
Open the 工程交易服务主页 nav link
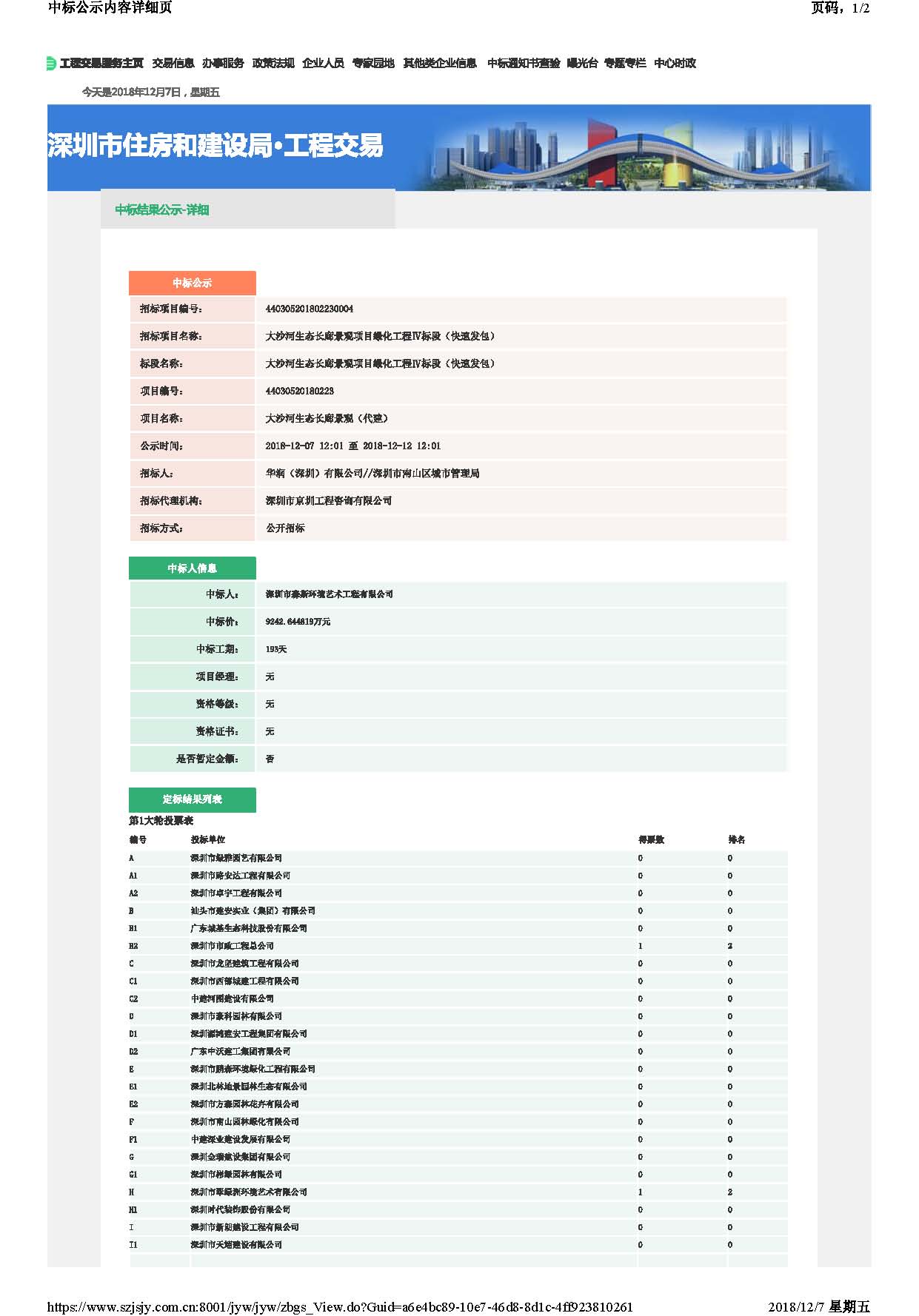coord(101,64)
